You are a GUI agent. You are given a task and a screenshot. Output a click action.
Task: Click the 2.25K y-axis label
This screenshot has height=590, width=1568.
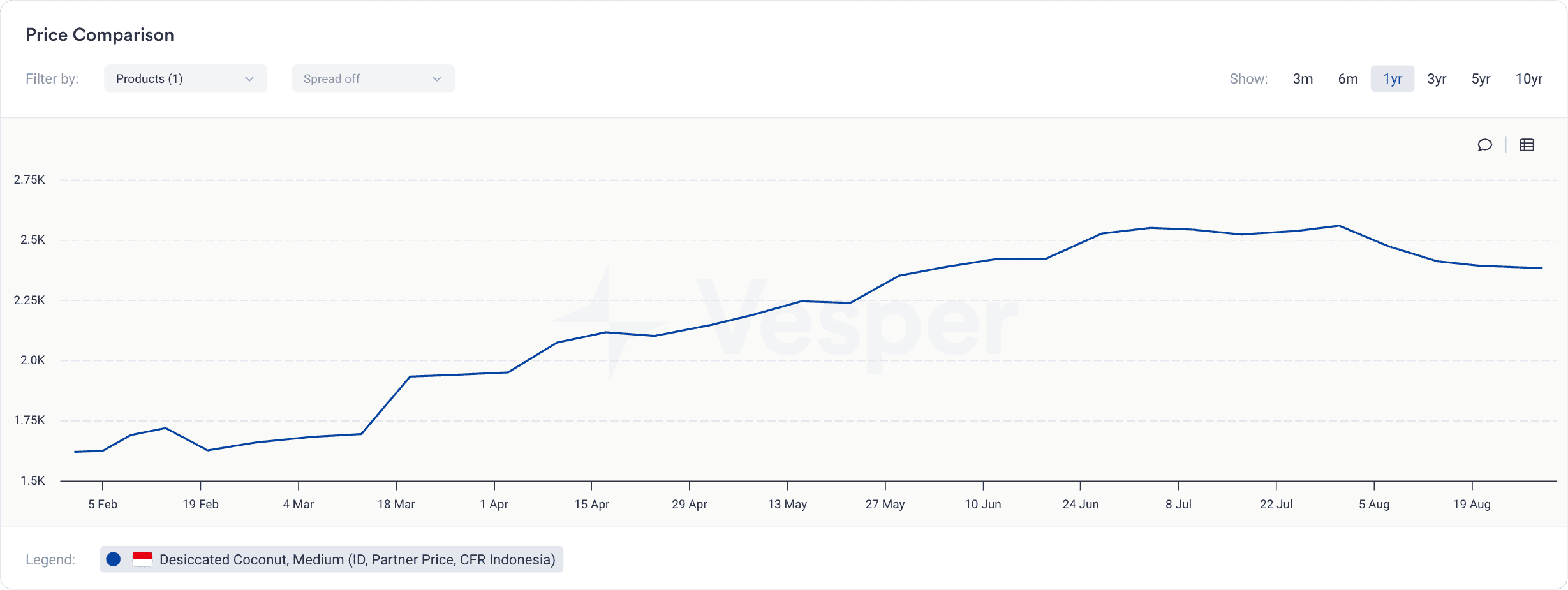click(29, 300)
